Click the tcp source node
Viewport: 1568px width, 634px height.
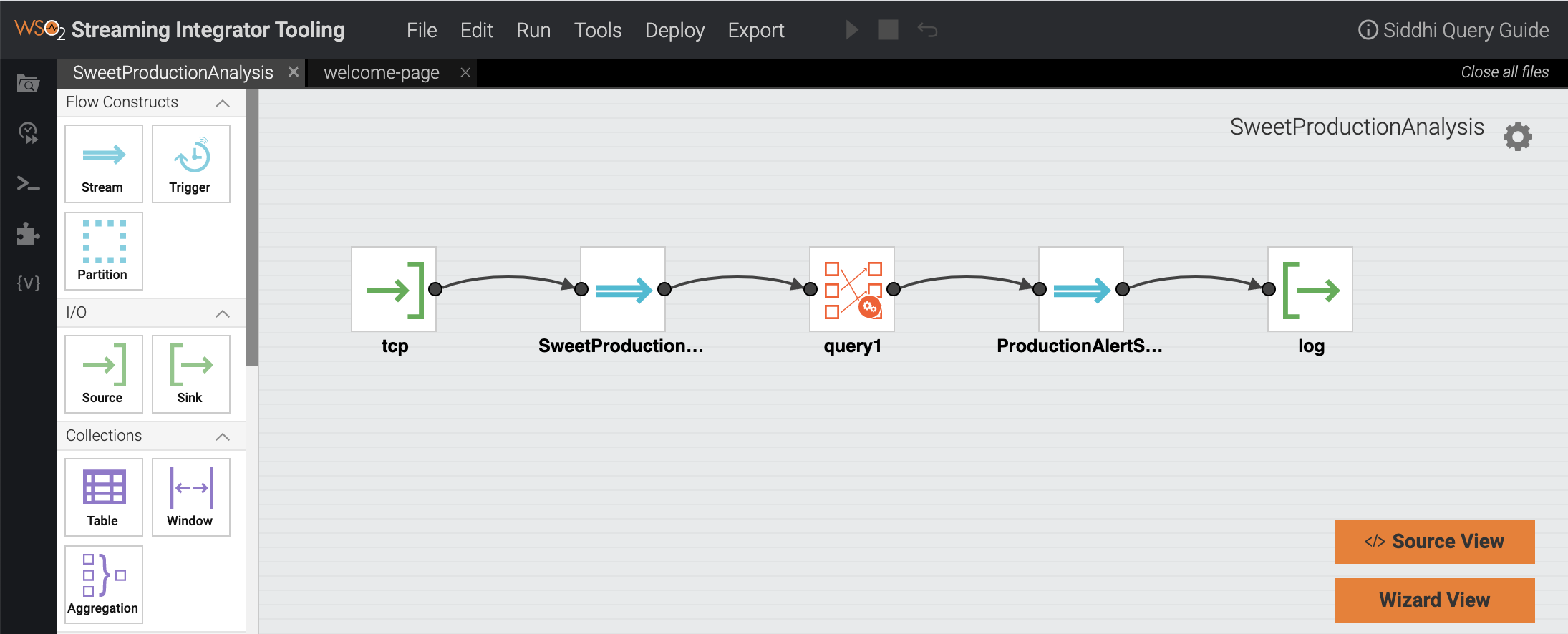[x=394, y=289]
